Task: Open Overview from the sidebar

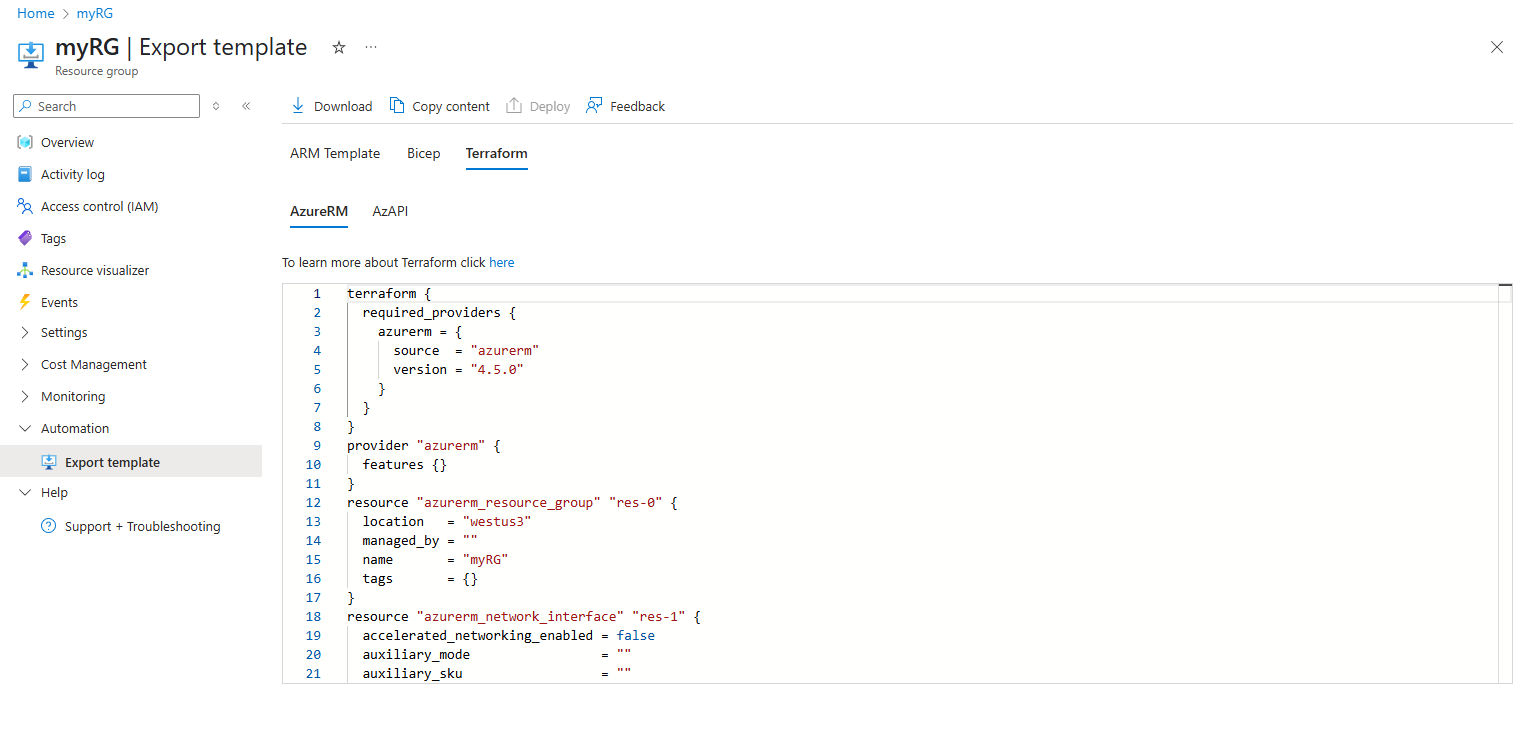Action: pos(66,141)
